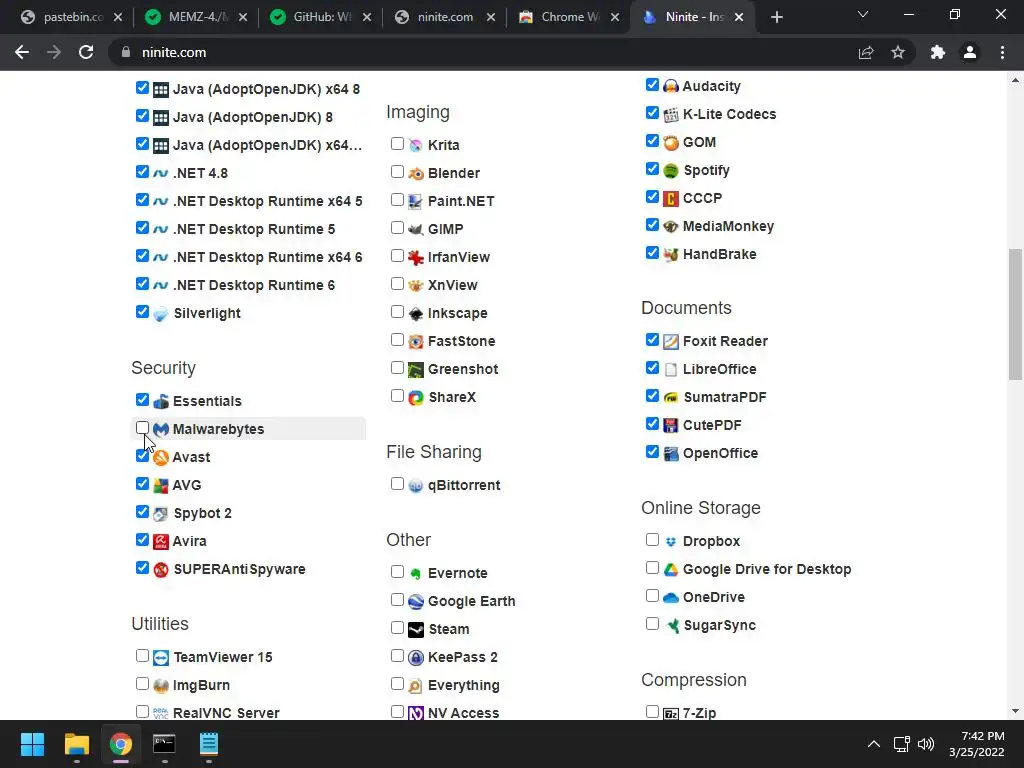The image size is (1024, 768).
Task: Click the scrollbar down arrow
Action: pyautogui.click(x=1015, y=711)
